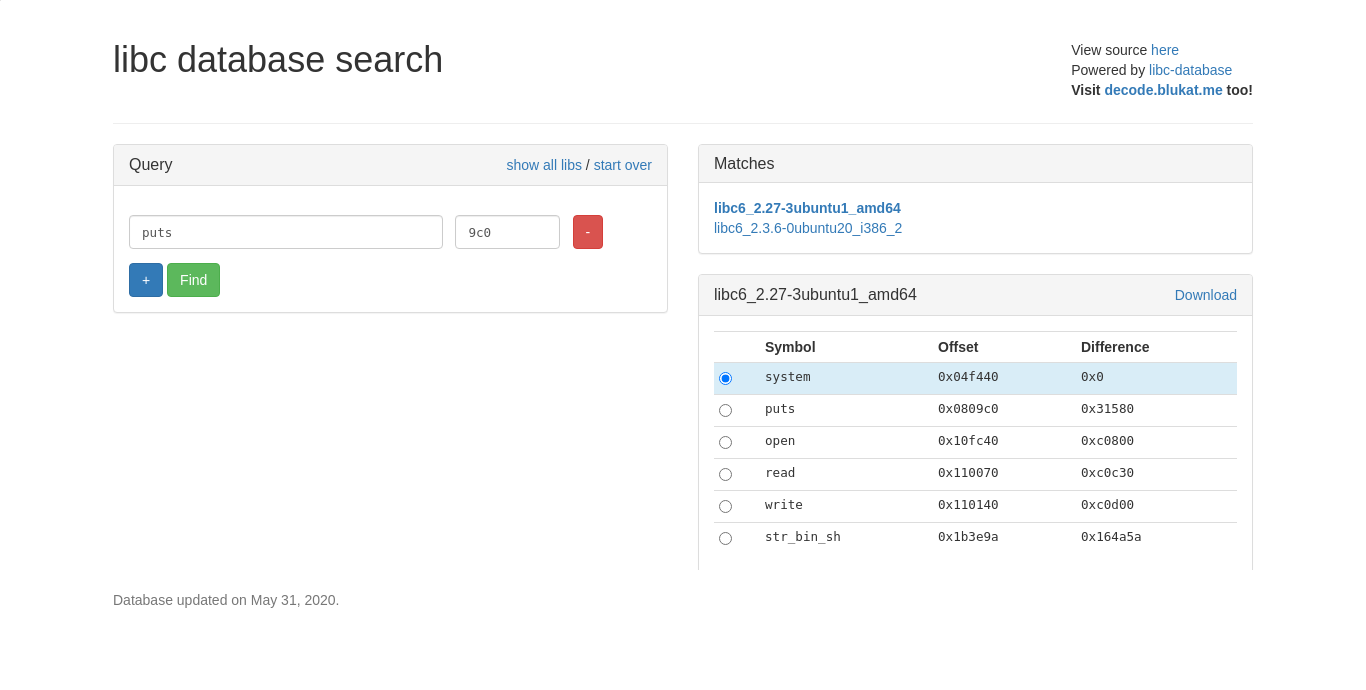Image resolution: width=1366 pixels, height=690 pixels.
Task: Open the show all libs link
Action: click(543, 165)
